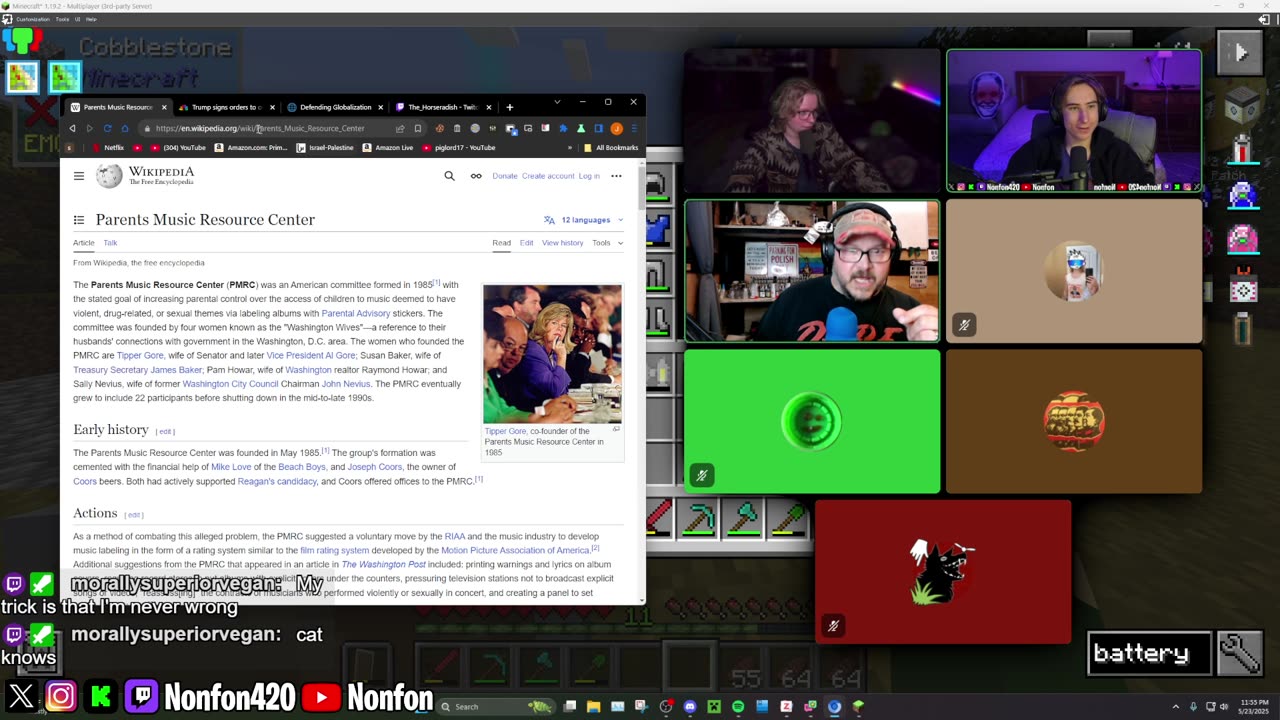Click the Twitch icon in stream overlay
1280x720 pixels.
(x=141, y=696)
